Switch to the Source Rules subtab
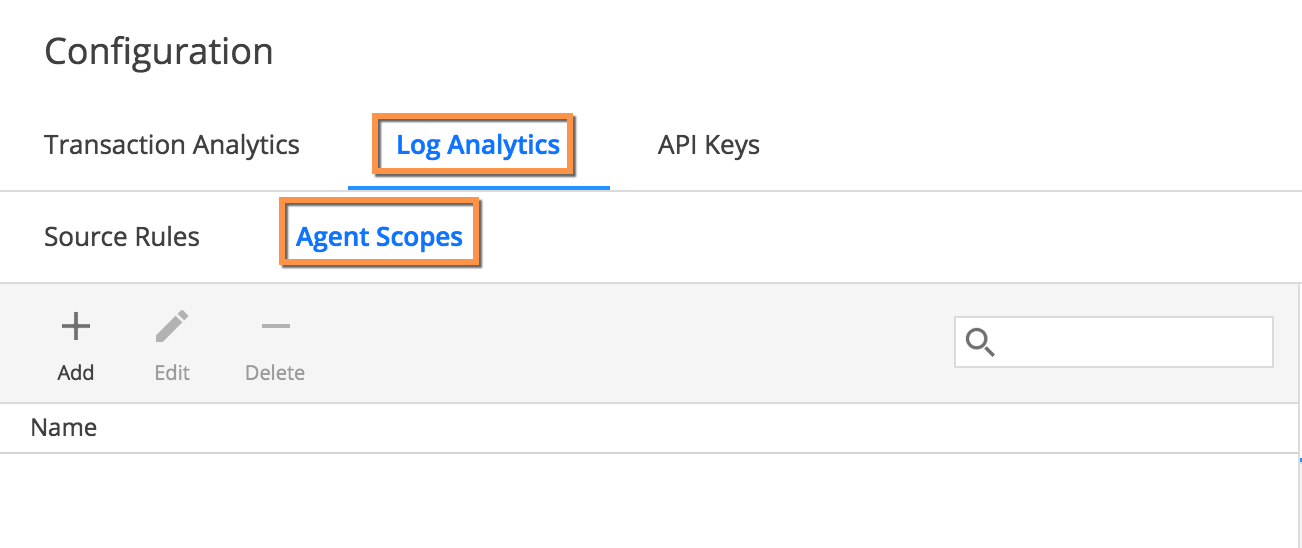Screen dimensions: 1302x548 (122, 237)
